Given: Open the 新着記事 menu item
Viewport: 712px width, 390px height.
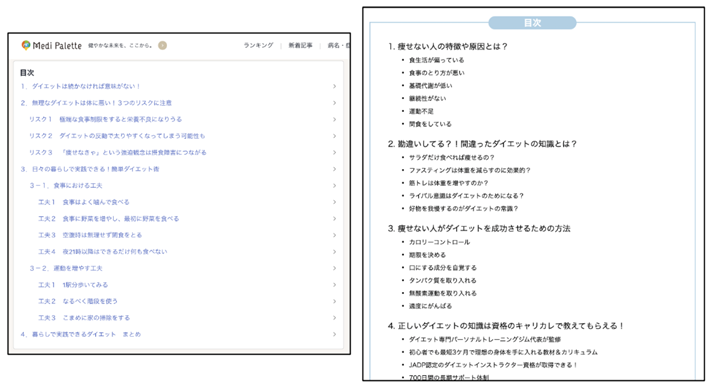Looking at the screenshot, I should tap(301, 45).
